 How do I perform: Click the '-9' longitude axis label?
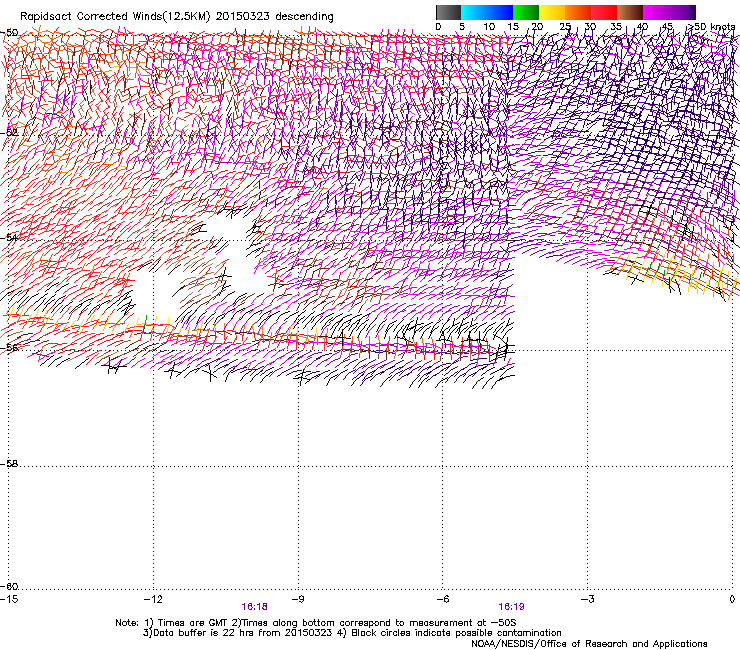[x=298, y=599]
